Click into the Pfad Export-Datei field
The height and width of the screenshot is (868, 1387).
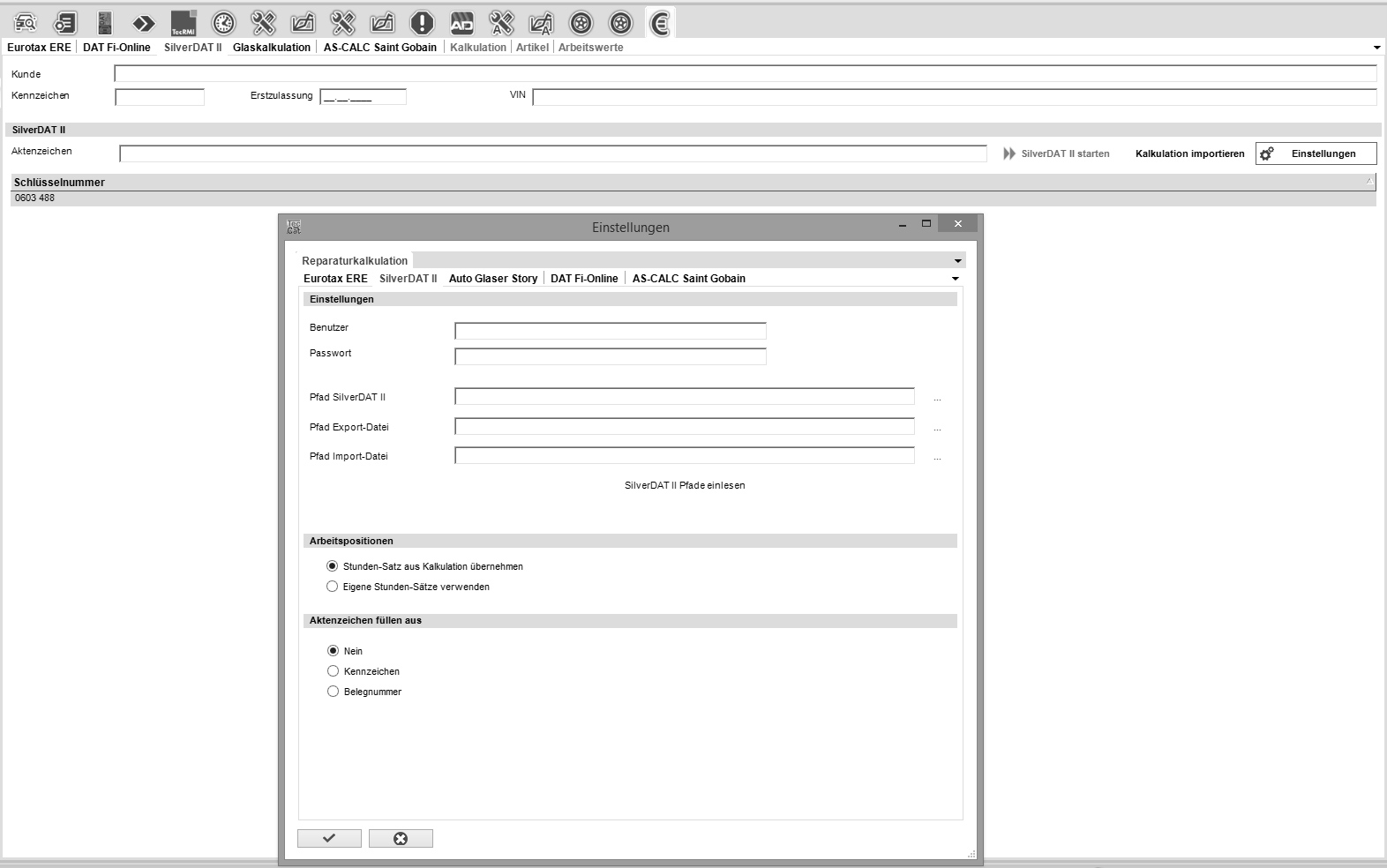685,426
